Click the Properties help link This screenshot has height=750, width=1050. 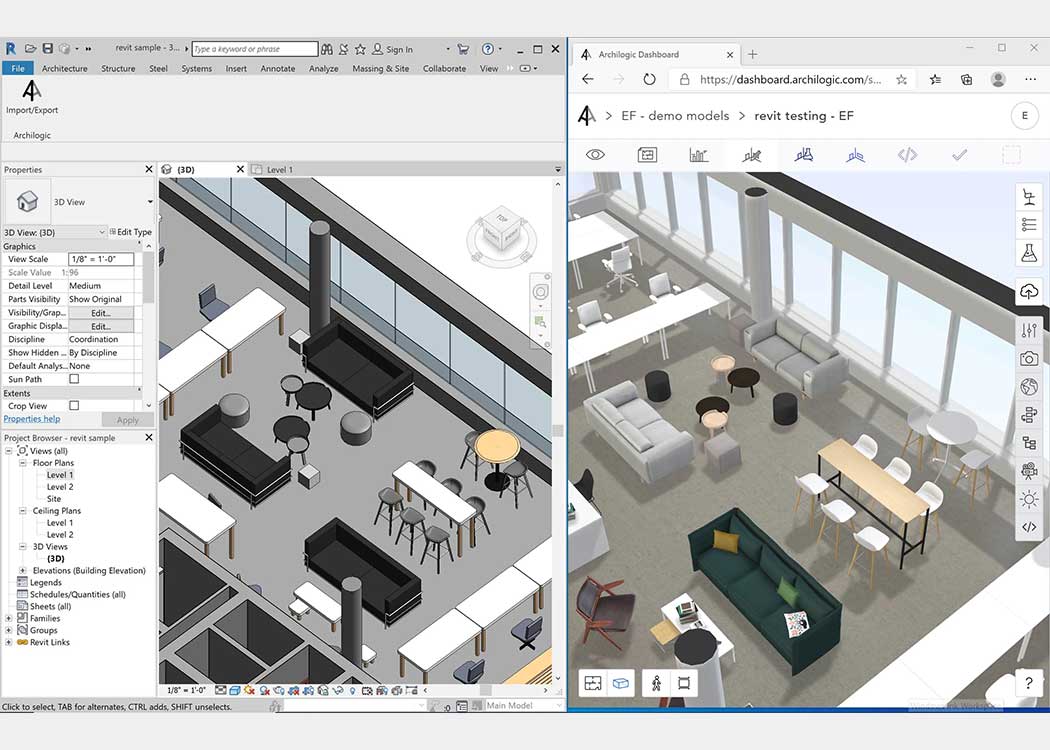(32, 419)
